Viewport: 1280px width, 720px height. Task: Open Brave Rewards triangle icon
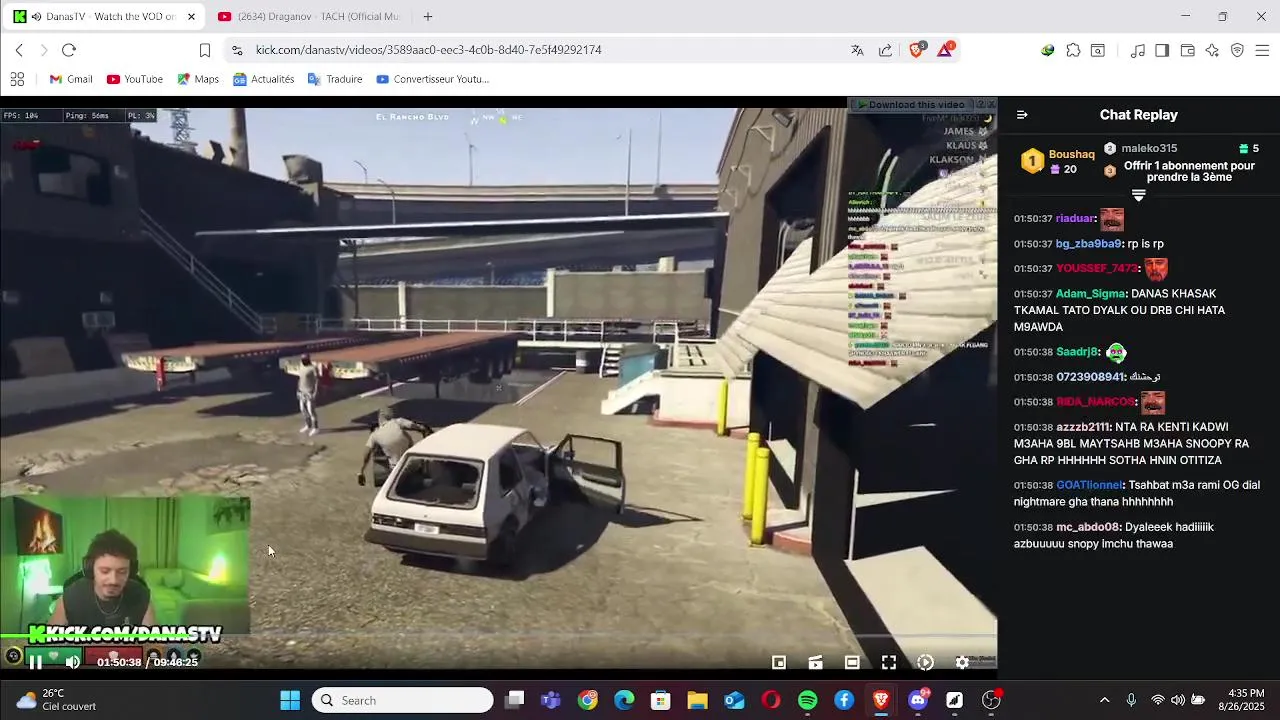pos(945,50)
